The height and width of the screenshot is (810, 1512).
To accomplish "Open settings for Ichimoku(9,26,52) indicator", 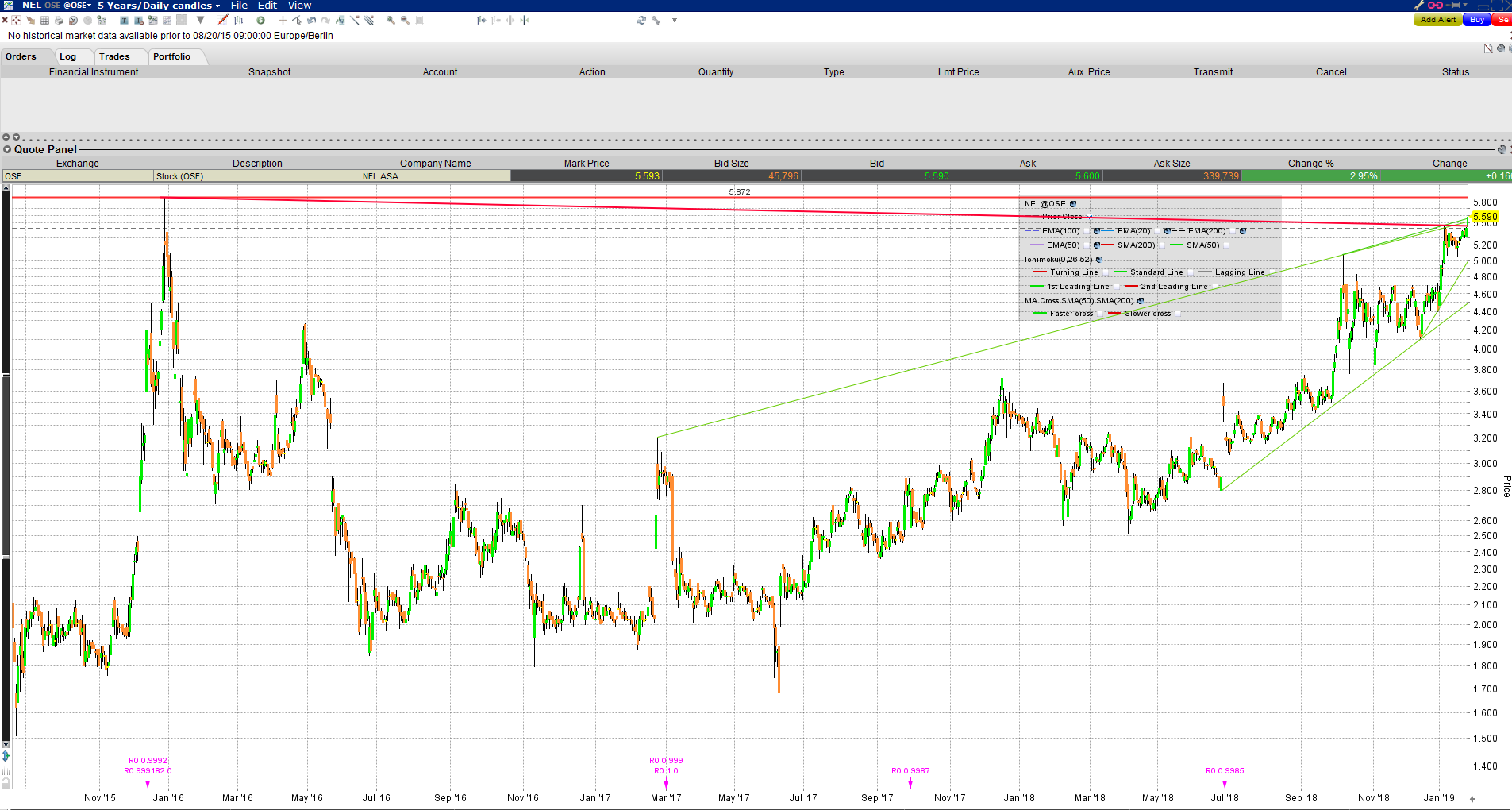I will [x=1099, y=260].
